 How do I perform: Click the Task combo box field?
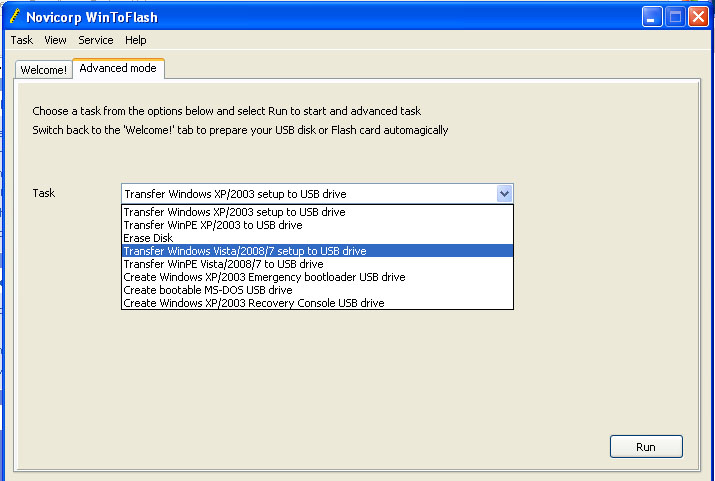(317, 194)
